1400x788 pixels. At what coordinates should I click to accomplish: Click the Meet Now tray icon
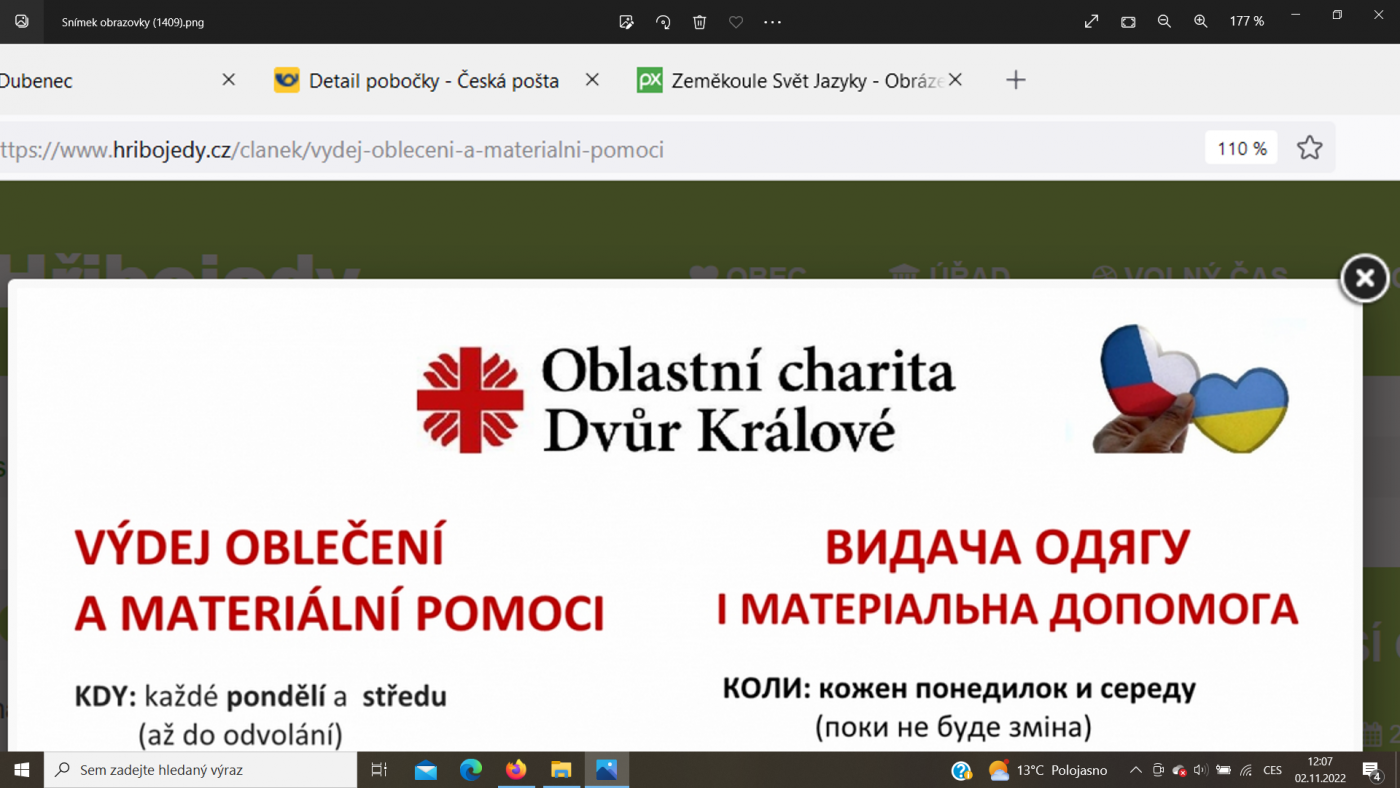(x=1158, y=770)
